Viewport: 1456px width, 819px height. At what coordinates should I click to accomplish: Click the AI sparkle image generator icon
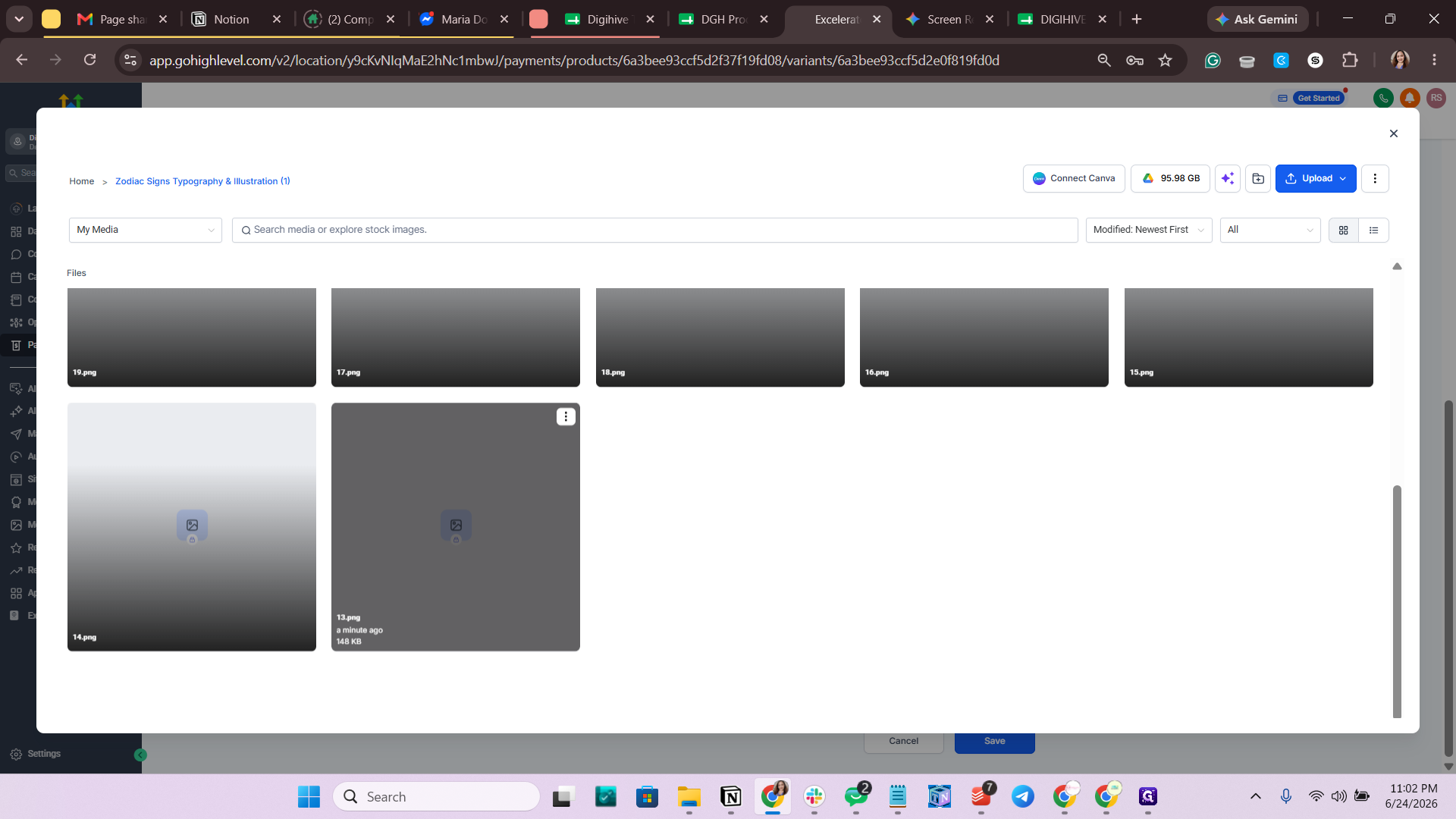1228,179
